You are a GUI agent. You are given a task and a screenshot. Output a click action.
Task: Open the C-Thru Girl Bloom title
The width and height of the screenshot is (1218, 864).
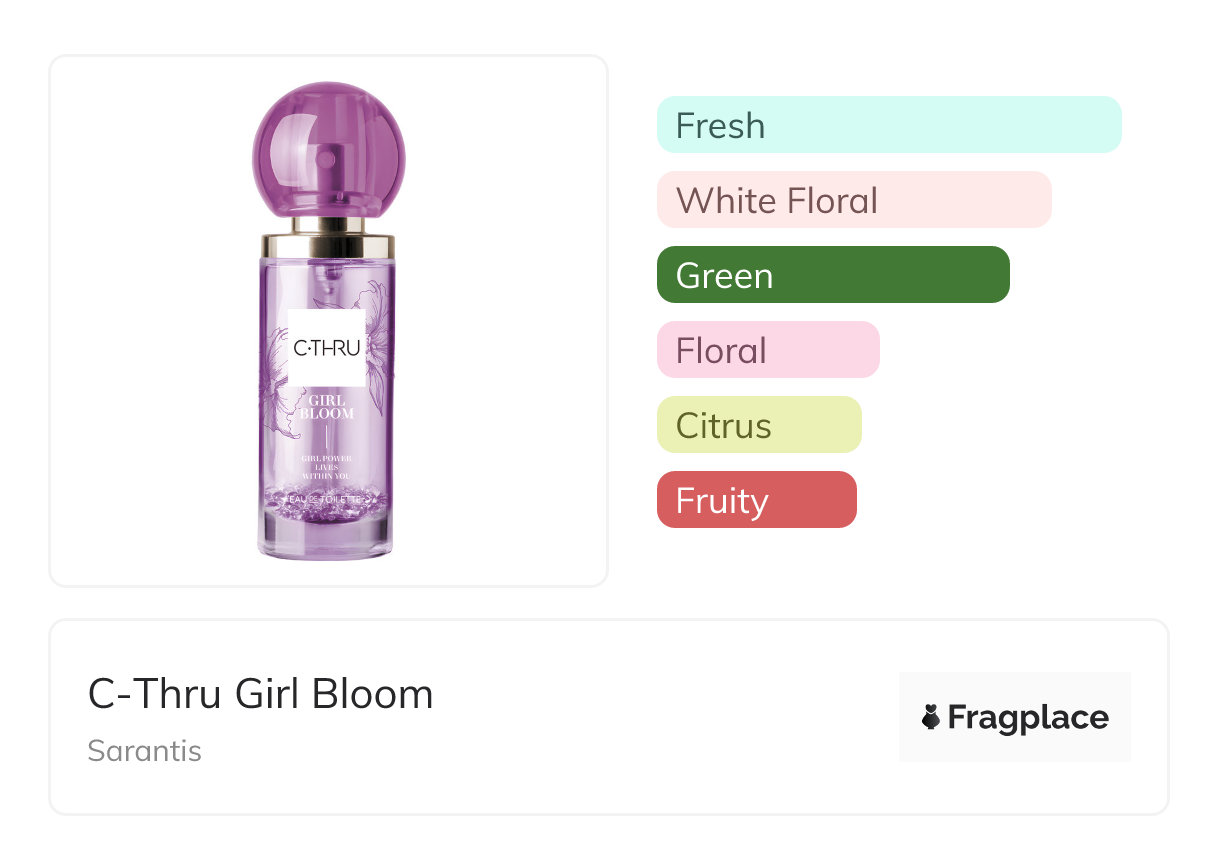coord(261,694)
